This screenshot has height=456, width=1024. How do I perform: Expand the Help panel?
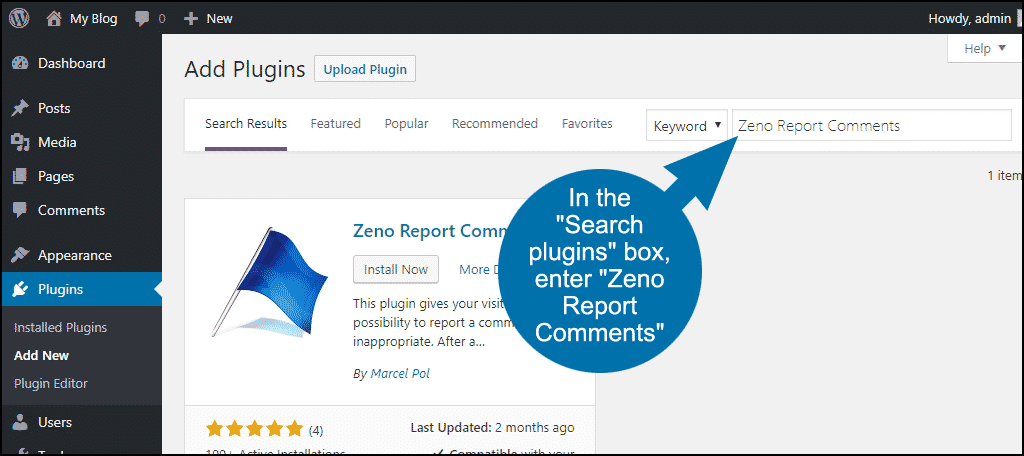tap(985, 49)
